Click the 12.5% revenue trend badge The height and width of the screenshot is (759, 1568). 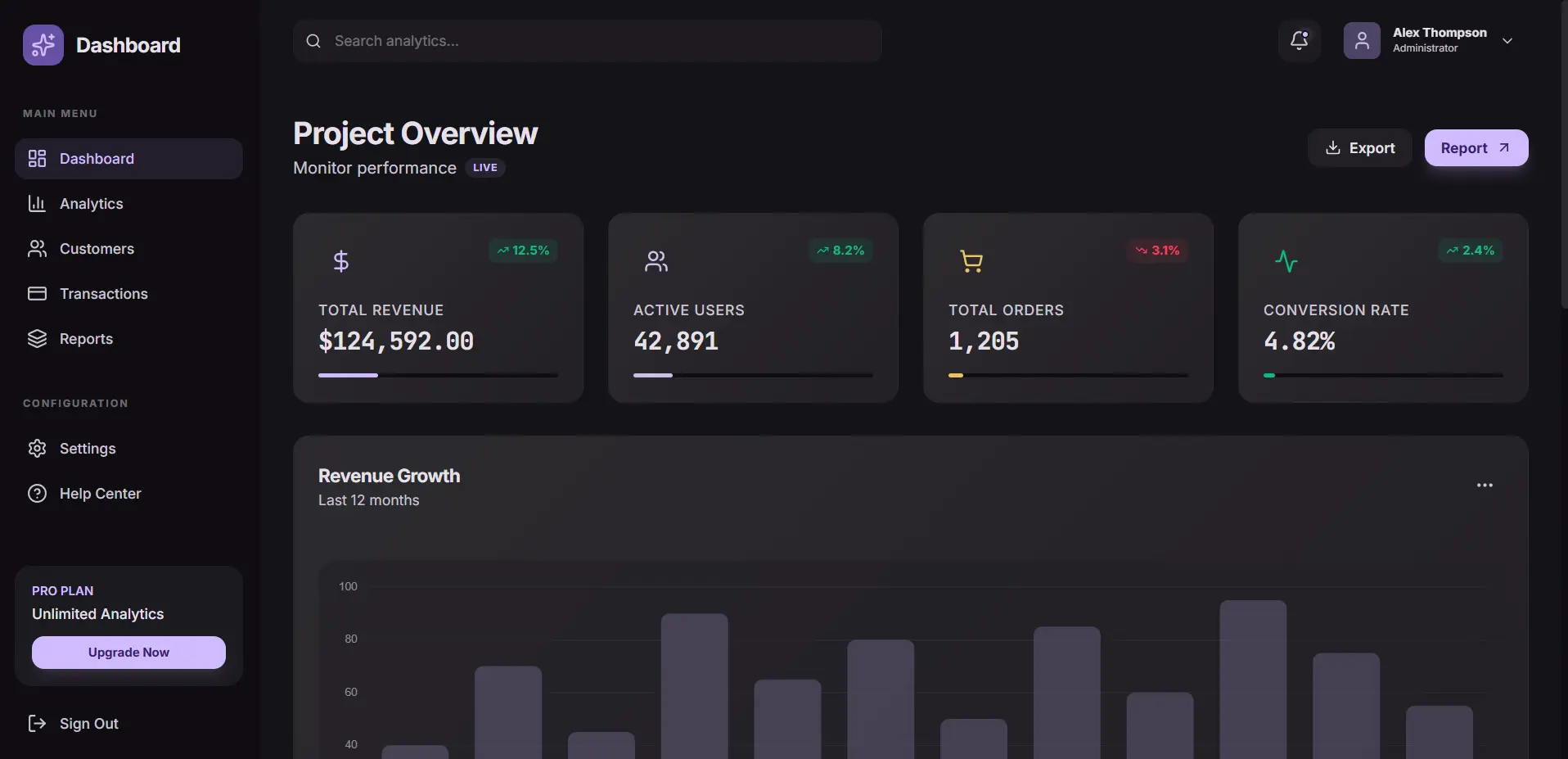523,251
